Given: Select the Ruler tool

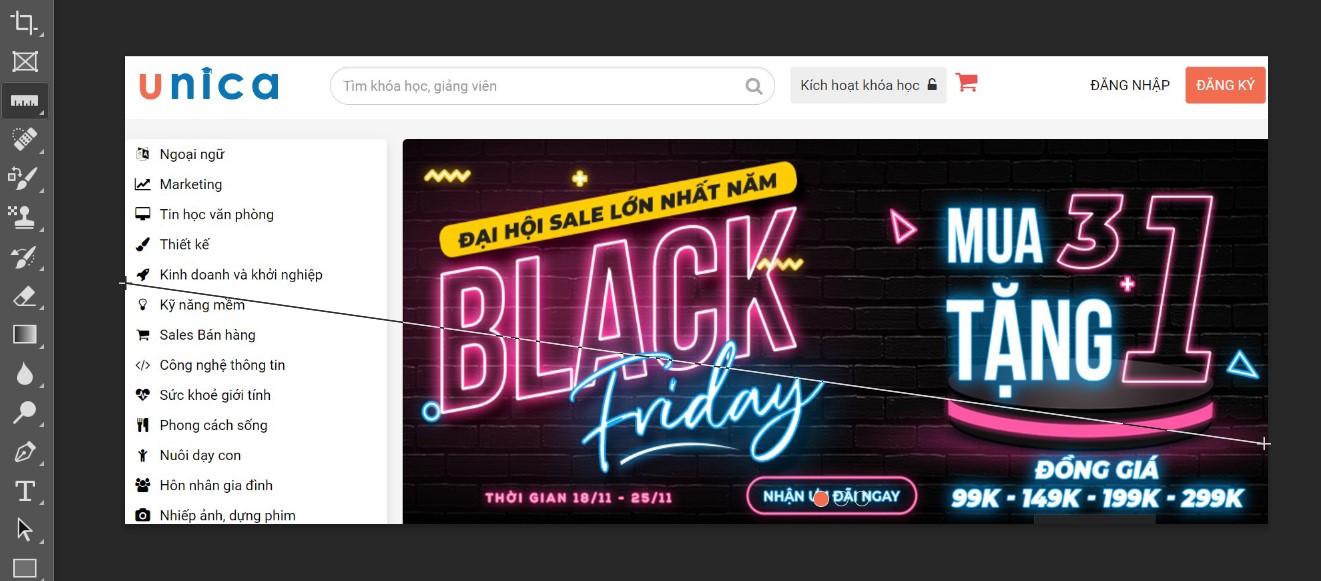Looking at the screenshot, I should pyautogui.click(x=24, y=101).
